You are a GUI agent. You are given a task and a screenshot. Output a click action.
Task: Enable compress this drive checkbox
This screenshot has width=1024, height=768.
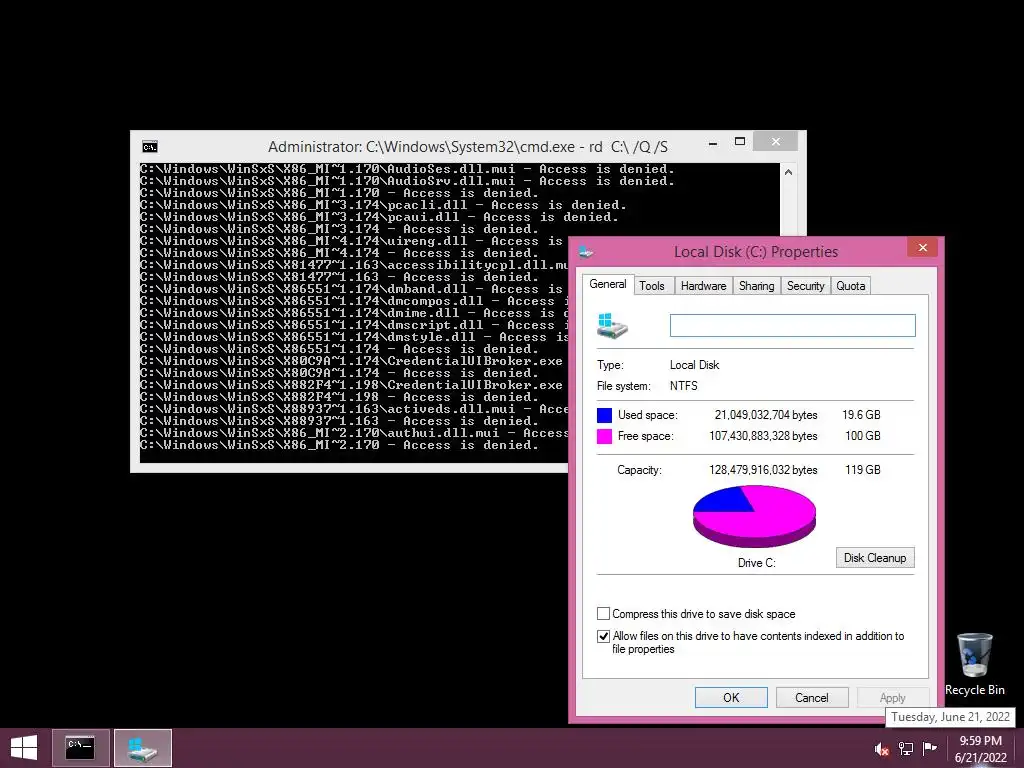tap(603, 614)
